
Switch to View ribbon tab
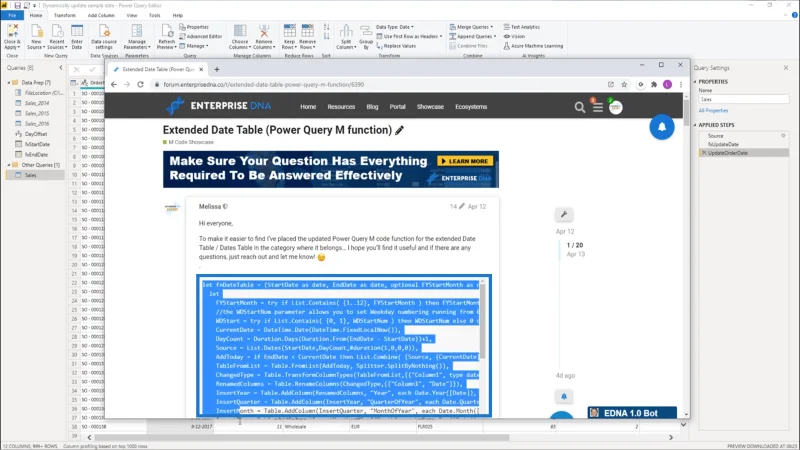point(132,15)
